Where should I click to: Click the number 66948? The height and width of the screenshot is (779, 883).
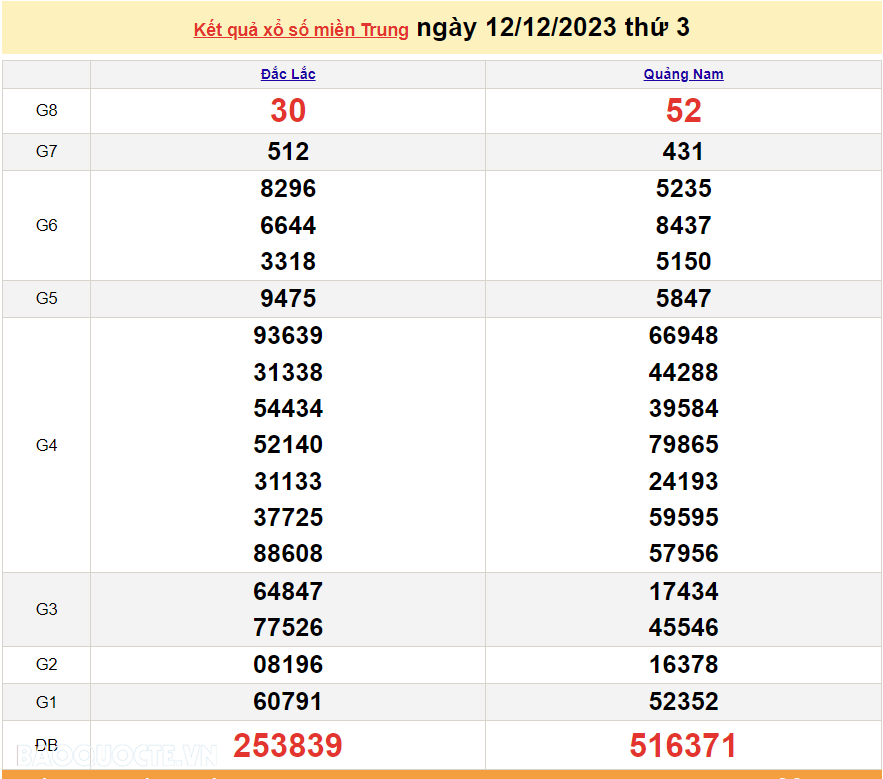pos(683,336)
